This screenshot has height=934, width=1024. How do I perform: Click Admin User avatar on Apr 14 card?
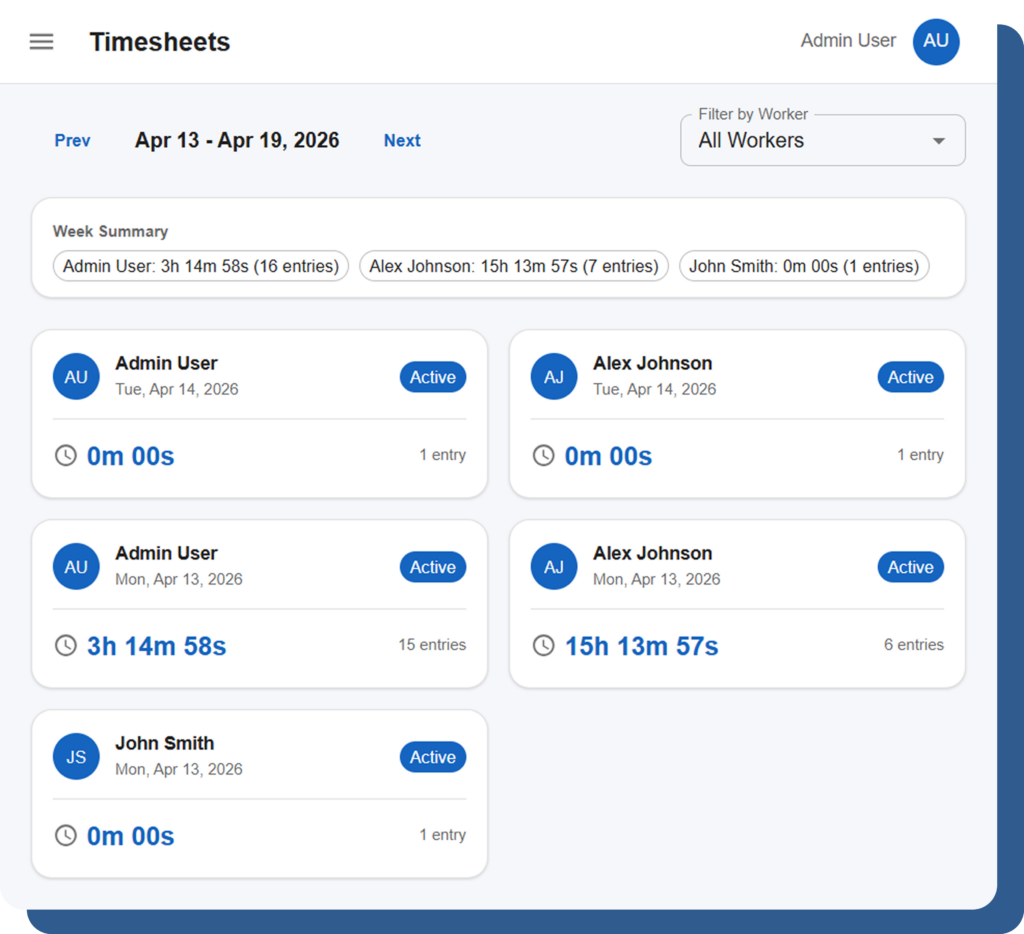pos(76,377)
